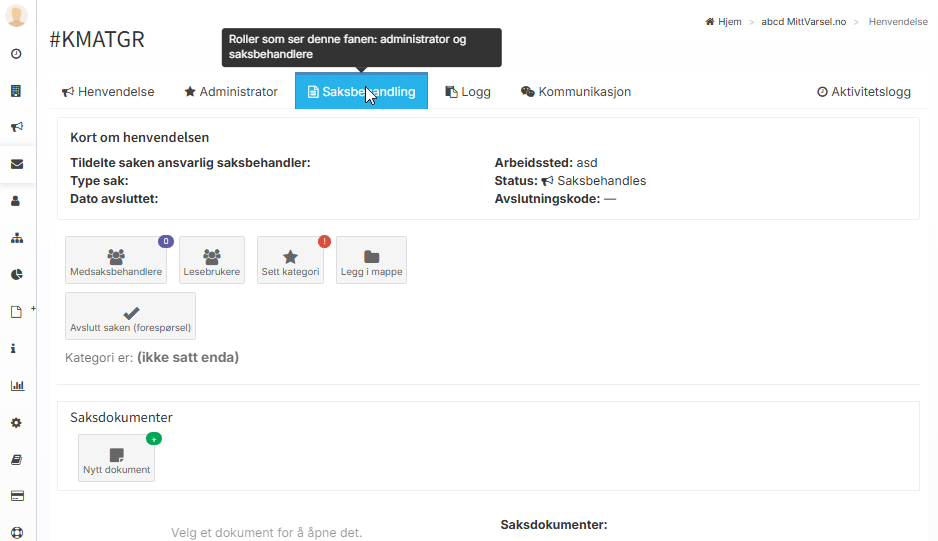Open the Kommunikasjon tab
This screenshot has width=938, height=541.
(576, 92)
